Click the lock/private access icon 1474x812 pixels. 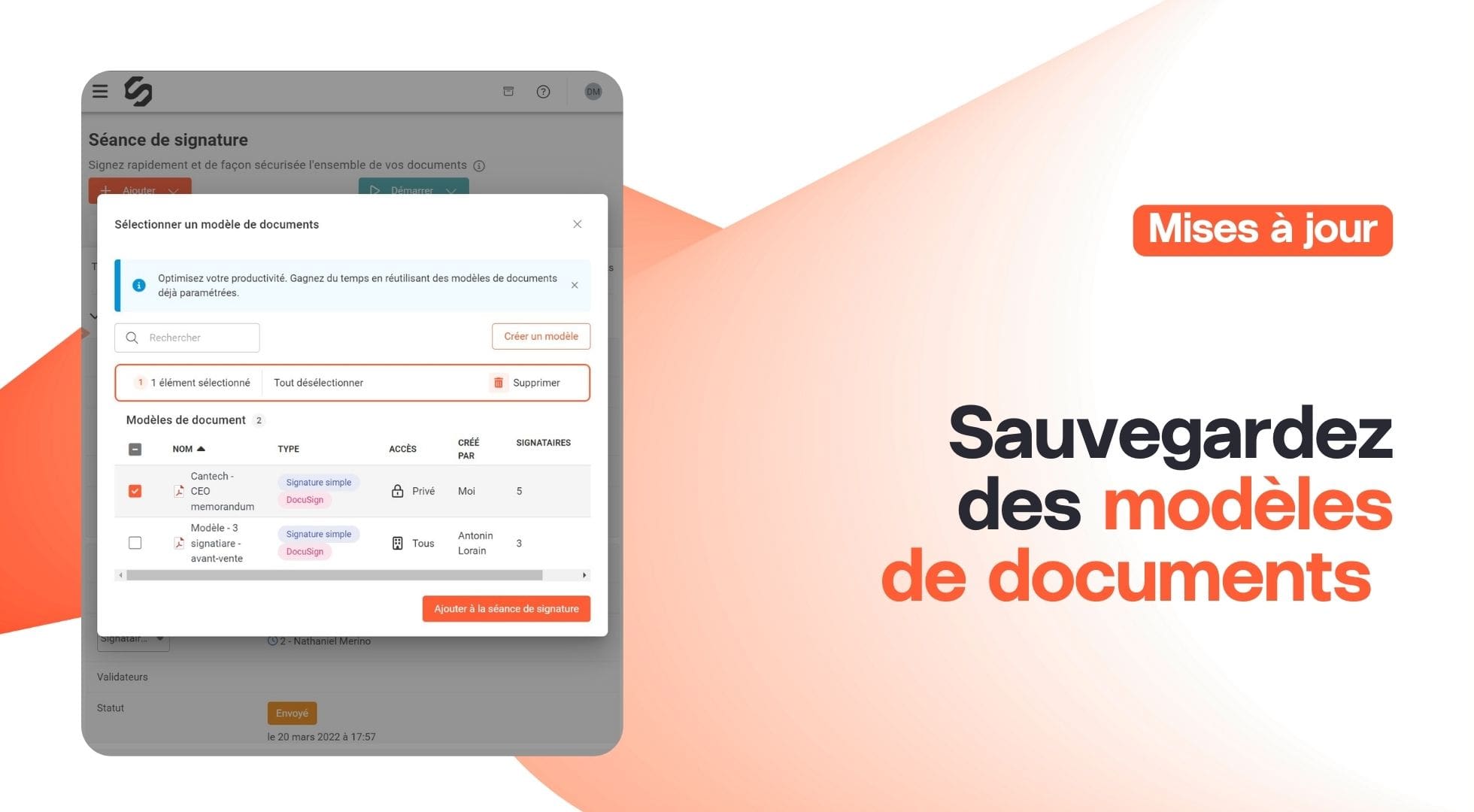pos(396,490)
